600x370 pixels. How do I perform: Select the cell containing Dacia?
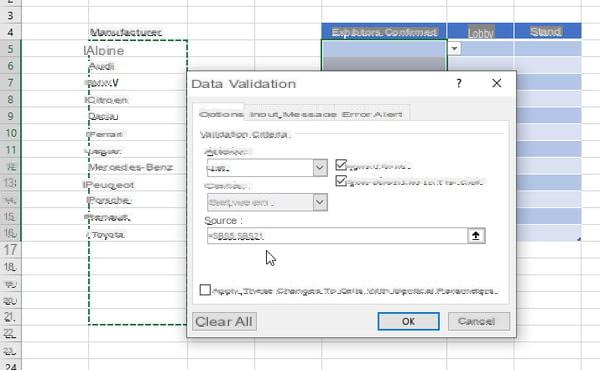click(138, 116)
